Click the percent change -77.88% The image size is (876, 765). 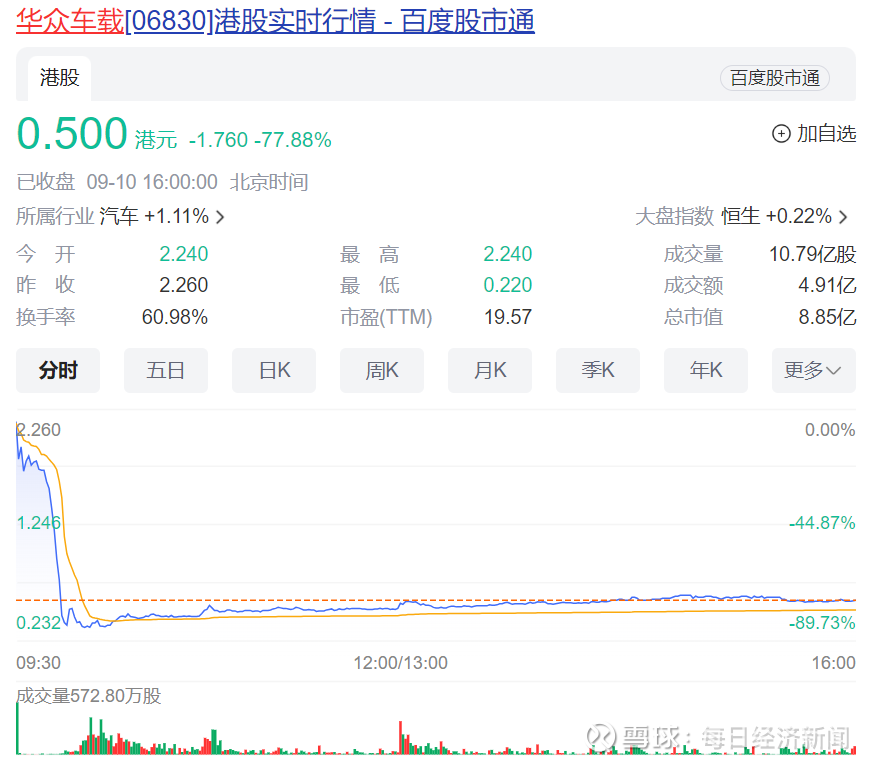(293, 140)
